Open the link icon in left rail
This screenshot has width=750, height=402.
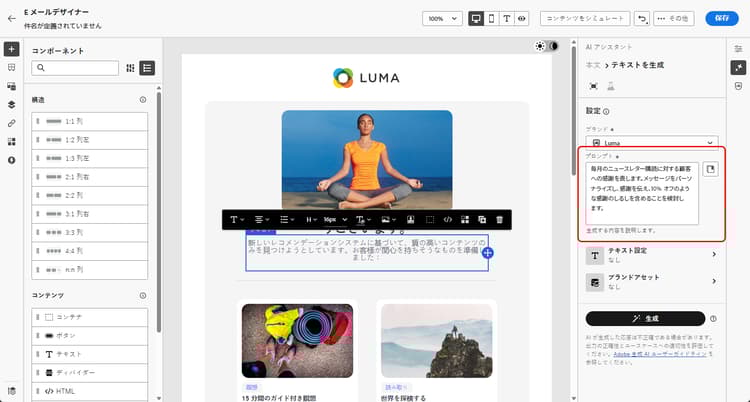(11, 123)
